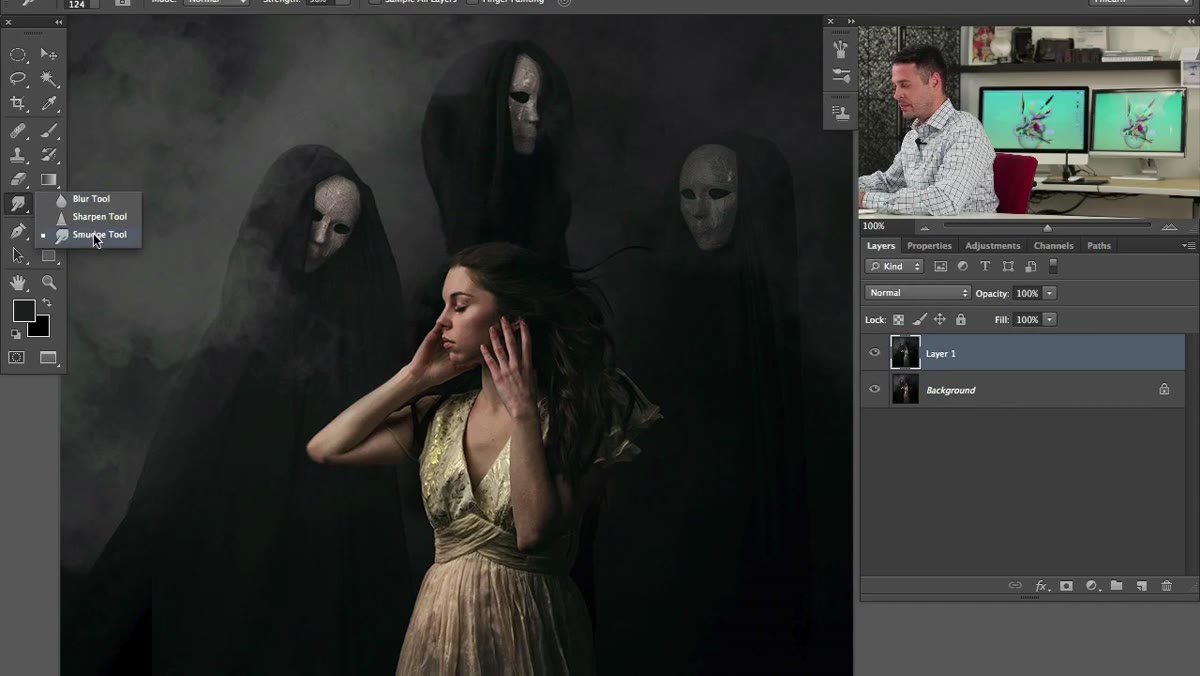
Task: Select the Rectangle shape tool
Action: (48, 255)
